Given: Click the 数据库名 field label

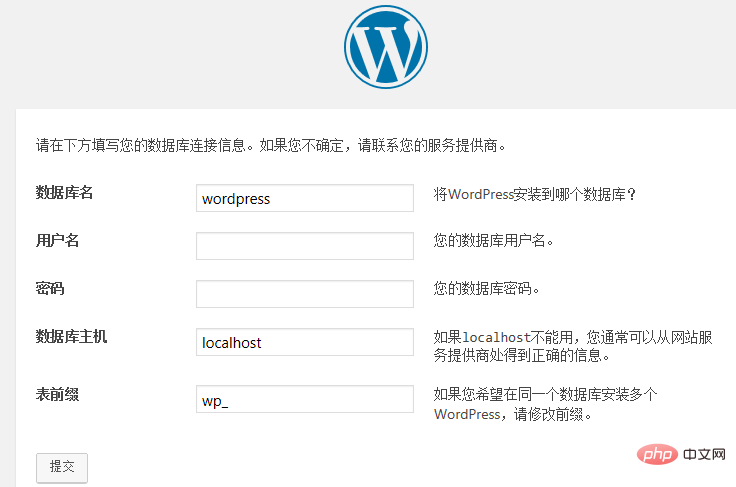Looking at the screenshot, I should (x=64, y=193).
